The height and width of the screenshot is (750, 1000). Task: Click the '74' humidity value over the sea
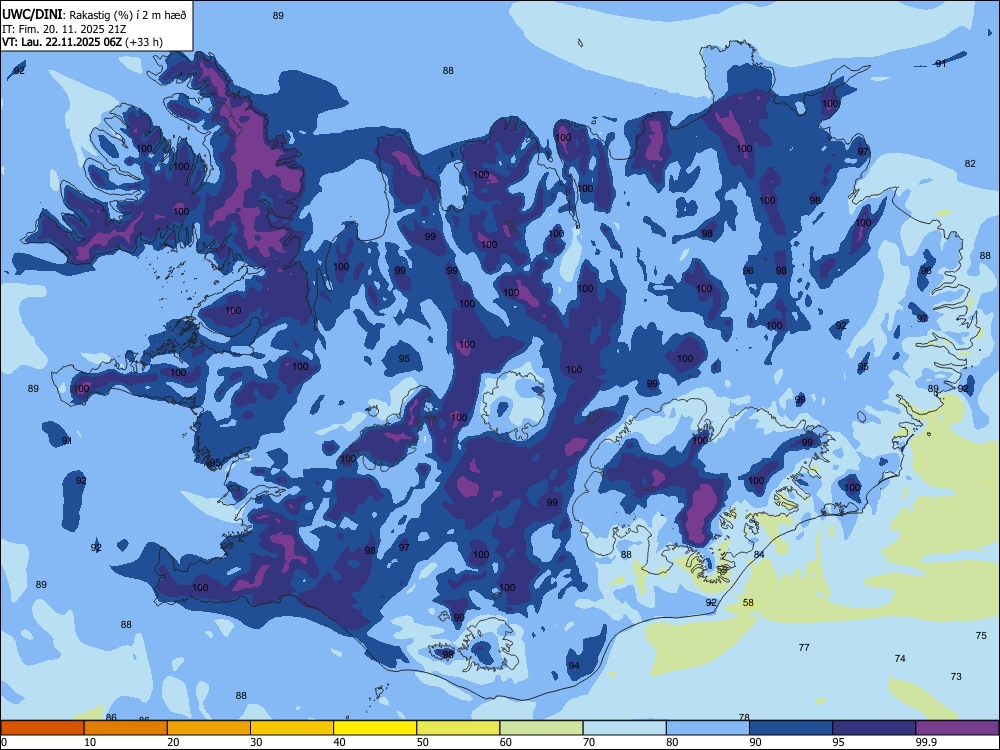pos(900,658)
